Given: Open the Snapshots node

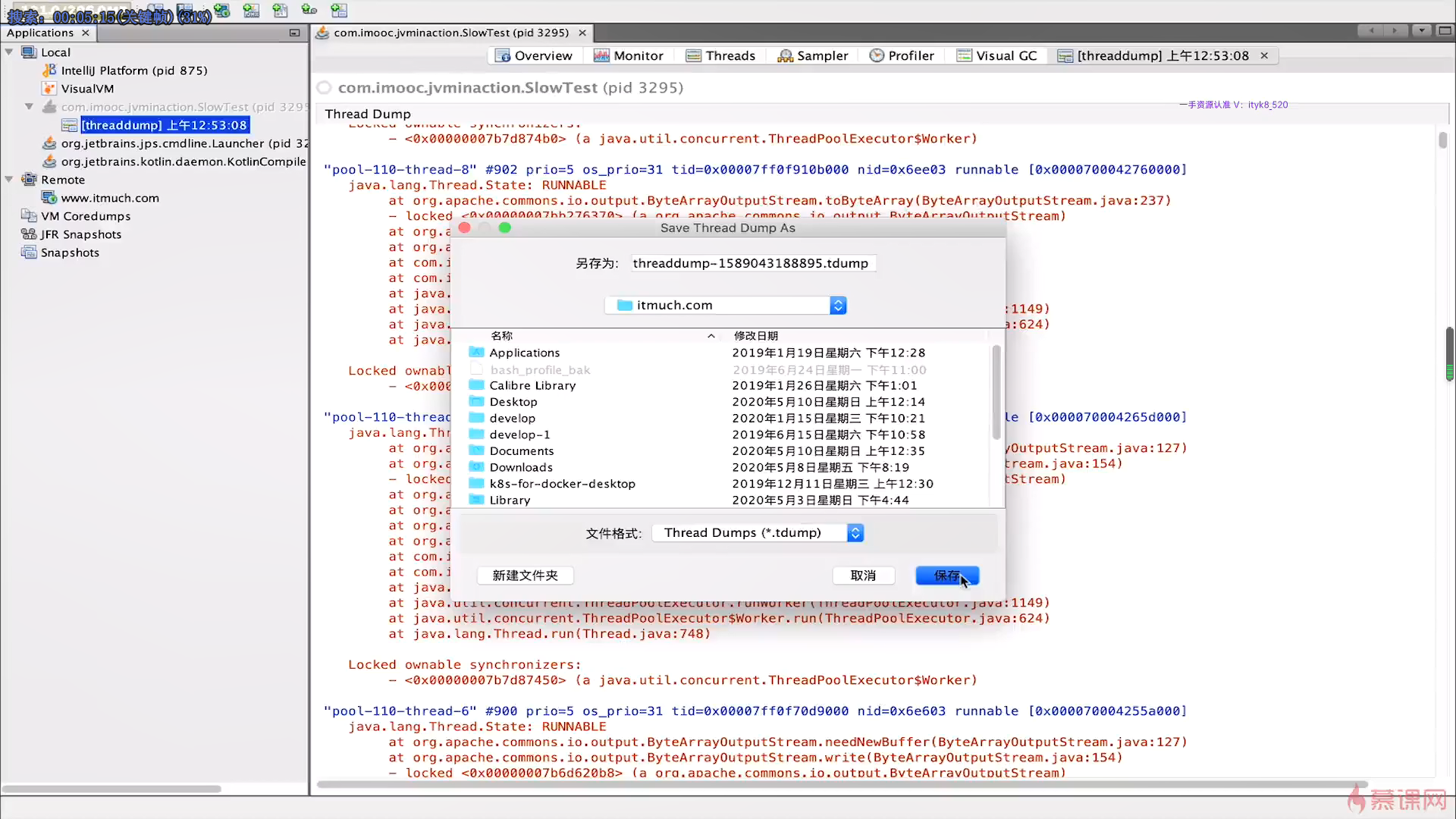Looking at the screenshot, I should pos(70,253).
